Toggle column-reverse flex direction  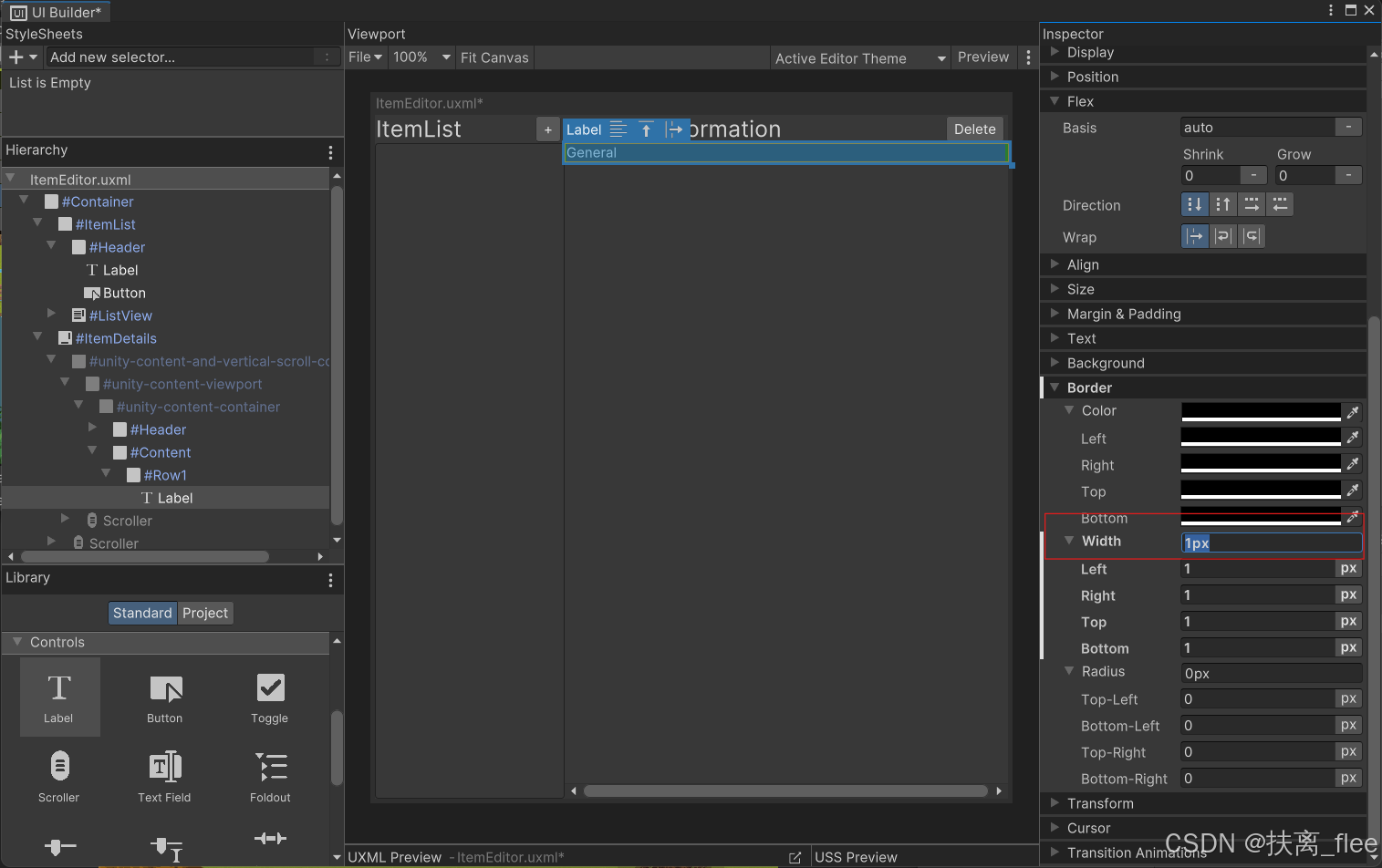(x=1222, y=204)
